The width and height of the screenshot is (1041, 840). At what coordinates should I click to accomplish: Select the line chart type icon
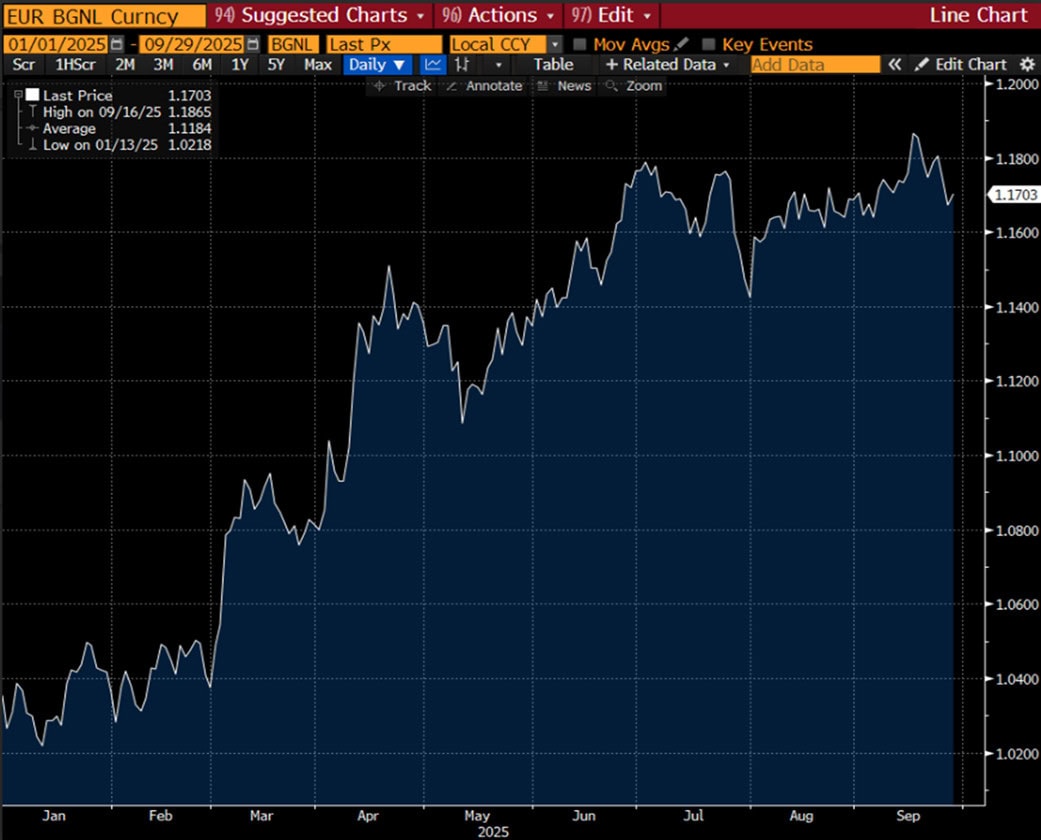pos(433,64)
